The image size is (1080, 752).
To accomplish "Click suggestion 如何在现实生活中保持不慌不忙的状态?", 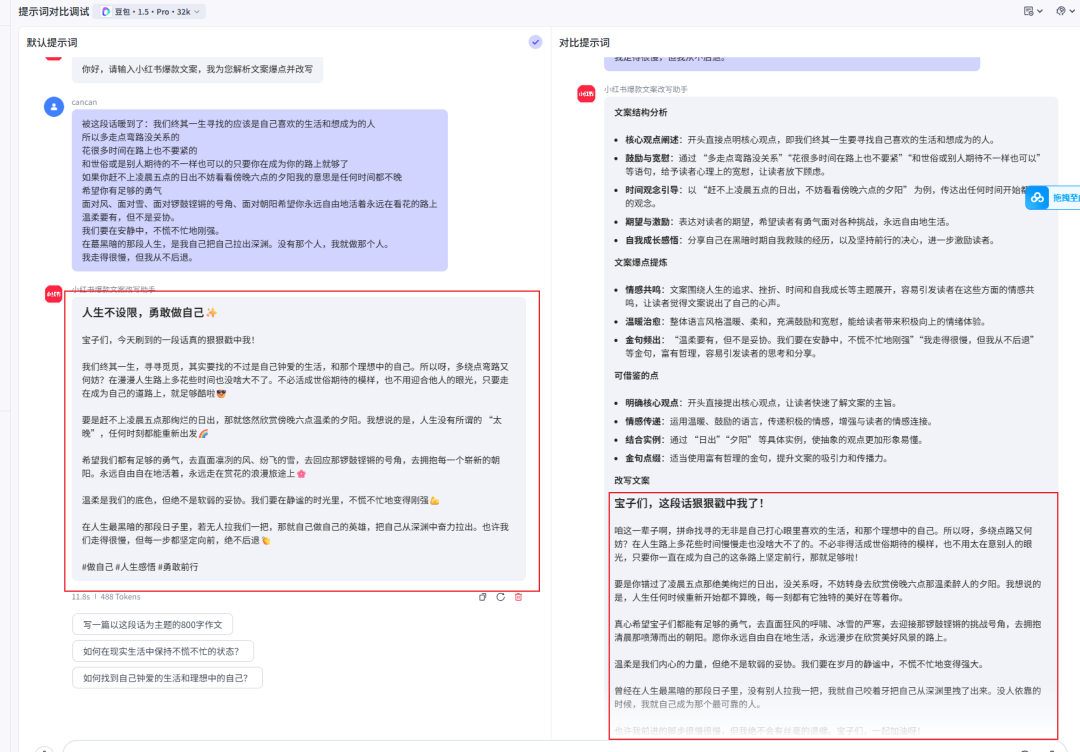I will click(163, 651).
